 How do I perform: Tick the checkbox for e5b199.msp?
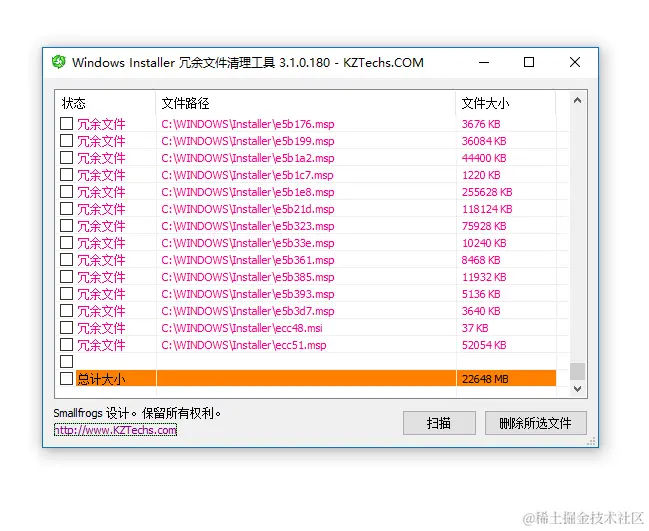coord(66,140)
